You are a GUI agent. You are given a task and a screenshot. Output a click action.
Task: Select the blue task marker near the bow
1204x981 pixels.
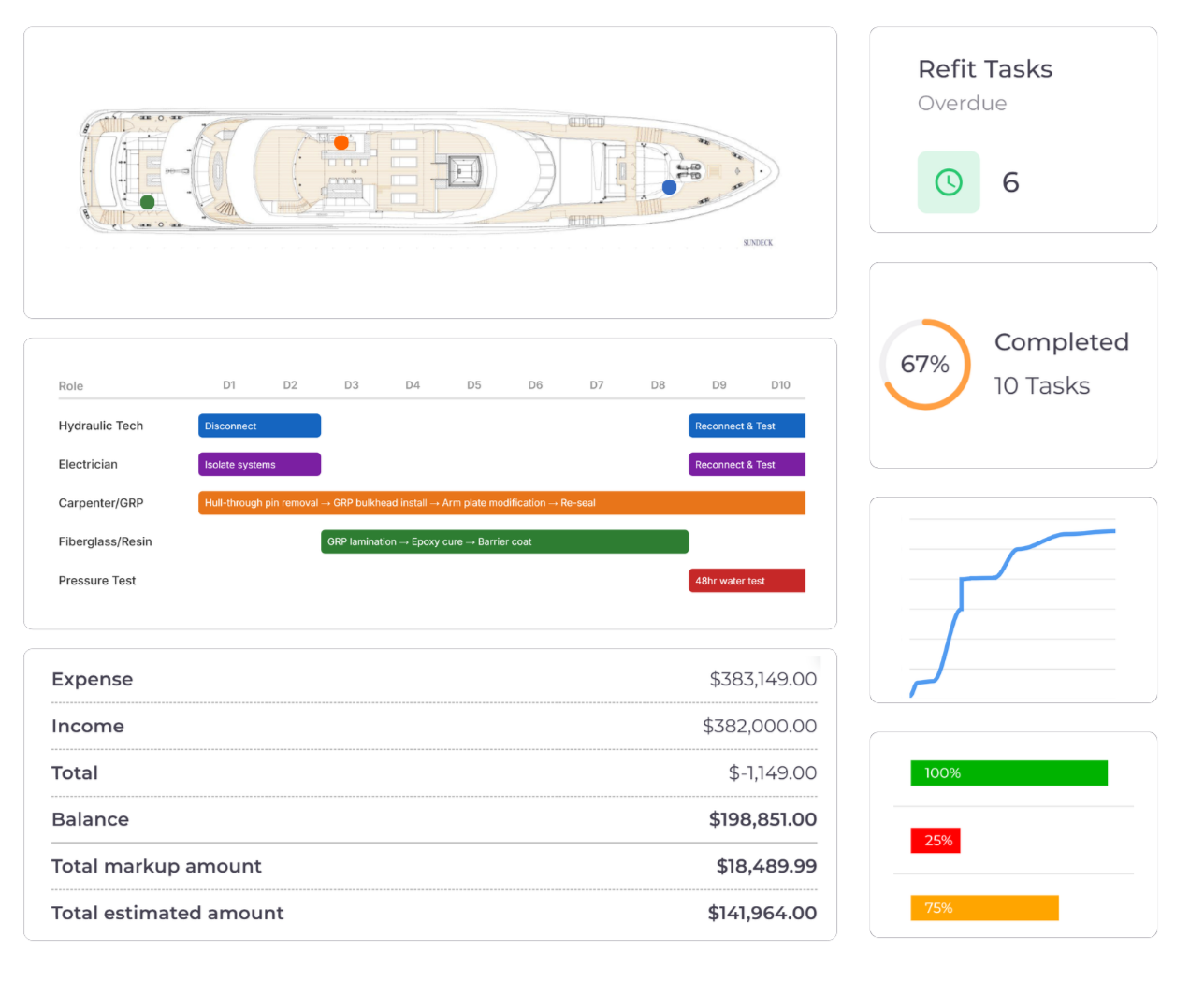(x=669, y=187)
